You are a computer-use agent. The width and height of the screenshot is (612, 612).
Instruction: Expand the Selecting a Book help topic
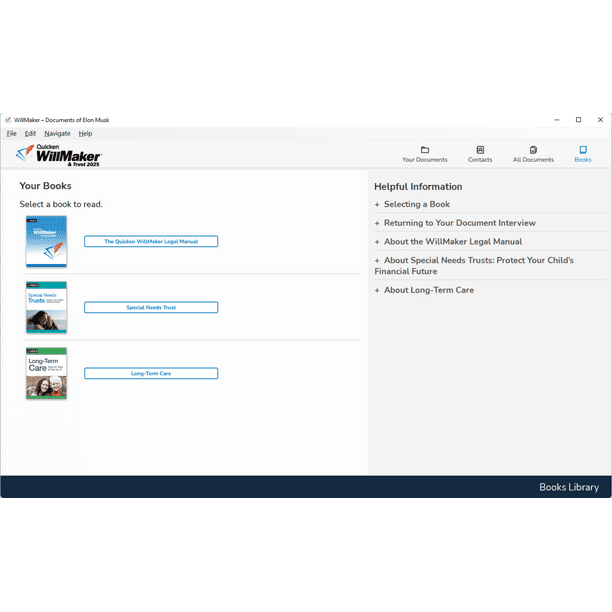click(416, 204)
